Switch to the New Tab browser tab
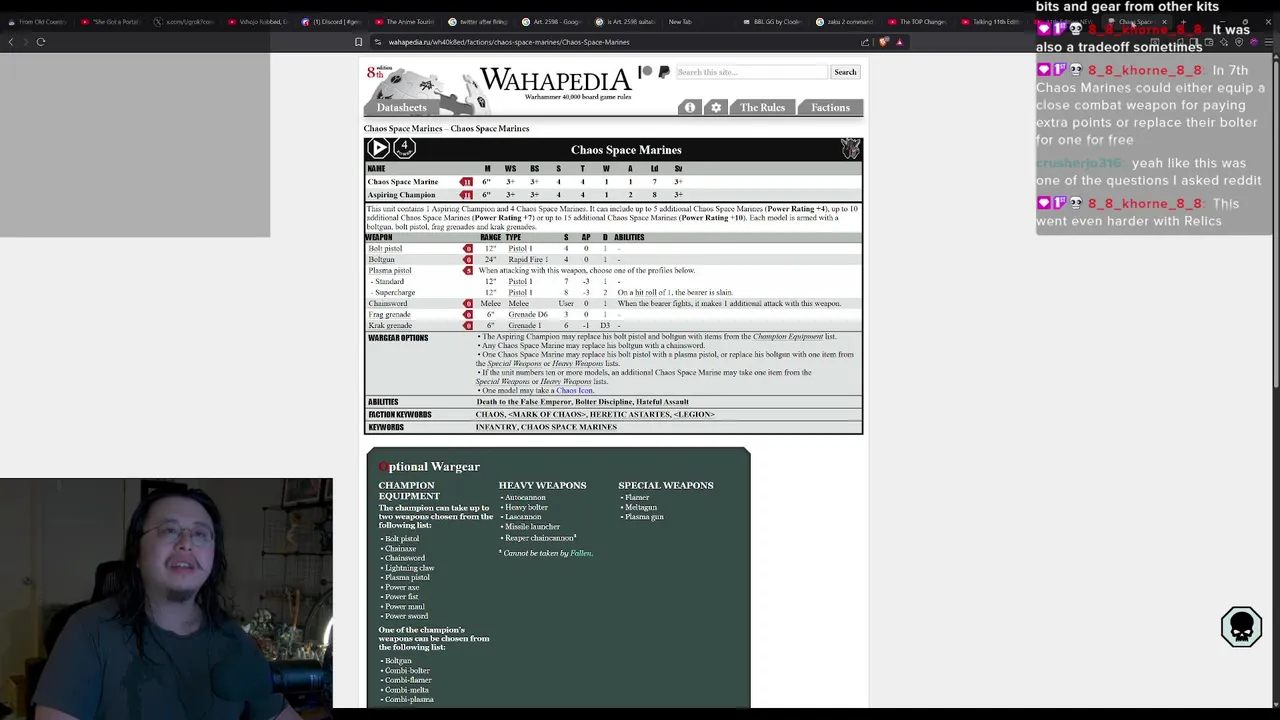 pos(680,21)
